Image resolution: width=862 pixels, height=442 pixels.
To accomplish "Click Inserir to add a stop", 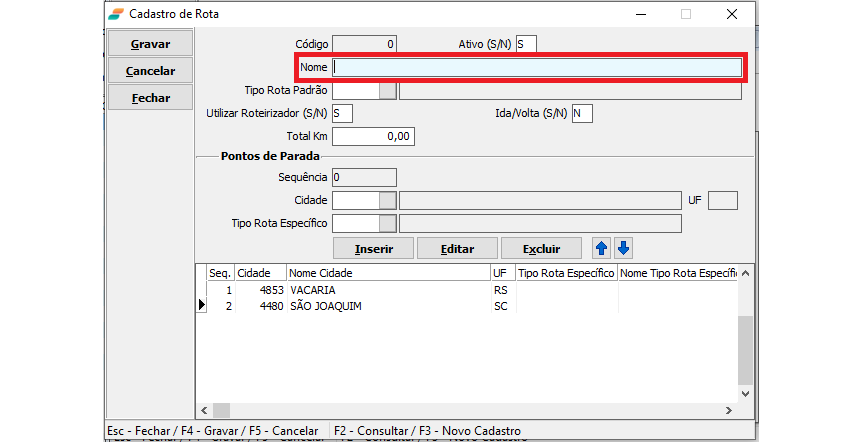I will coord(373,248).
